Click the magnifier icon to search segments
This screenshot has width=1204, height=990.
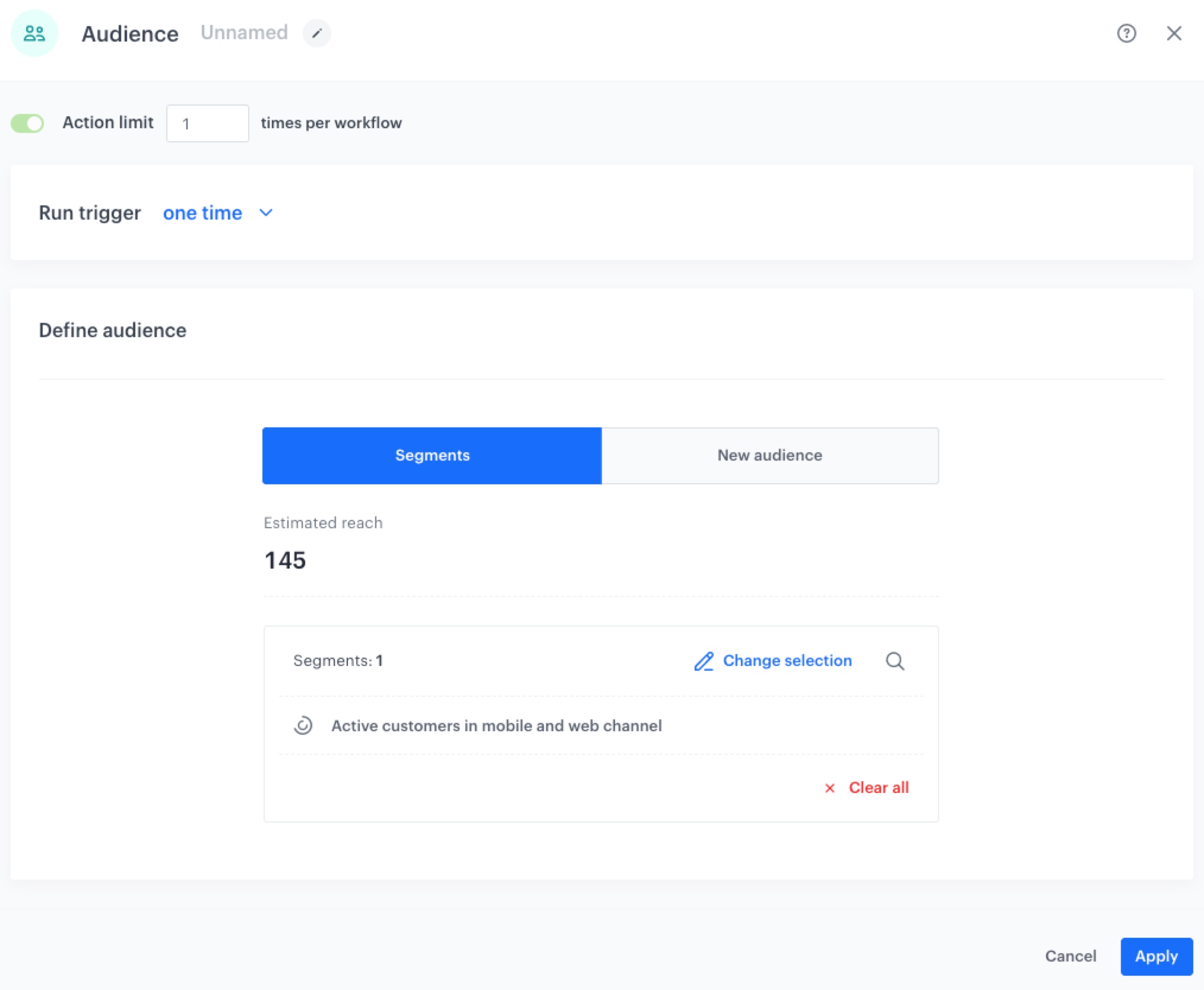tap(895, 661)
